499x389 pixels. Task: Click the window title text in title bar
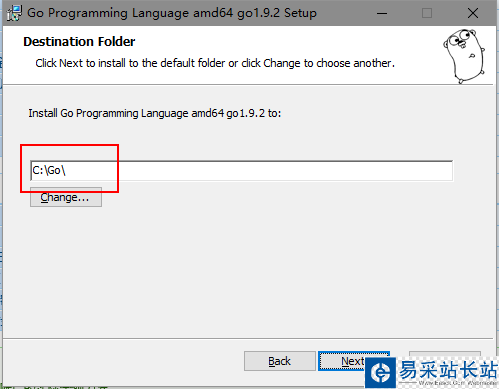point(172,13)
